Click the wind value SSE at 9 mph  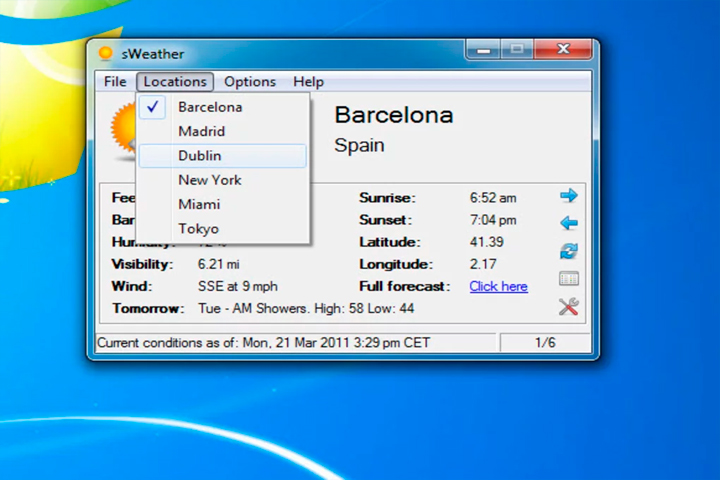(x=238, y=286)
